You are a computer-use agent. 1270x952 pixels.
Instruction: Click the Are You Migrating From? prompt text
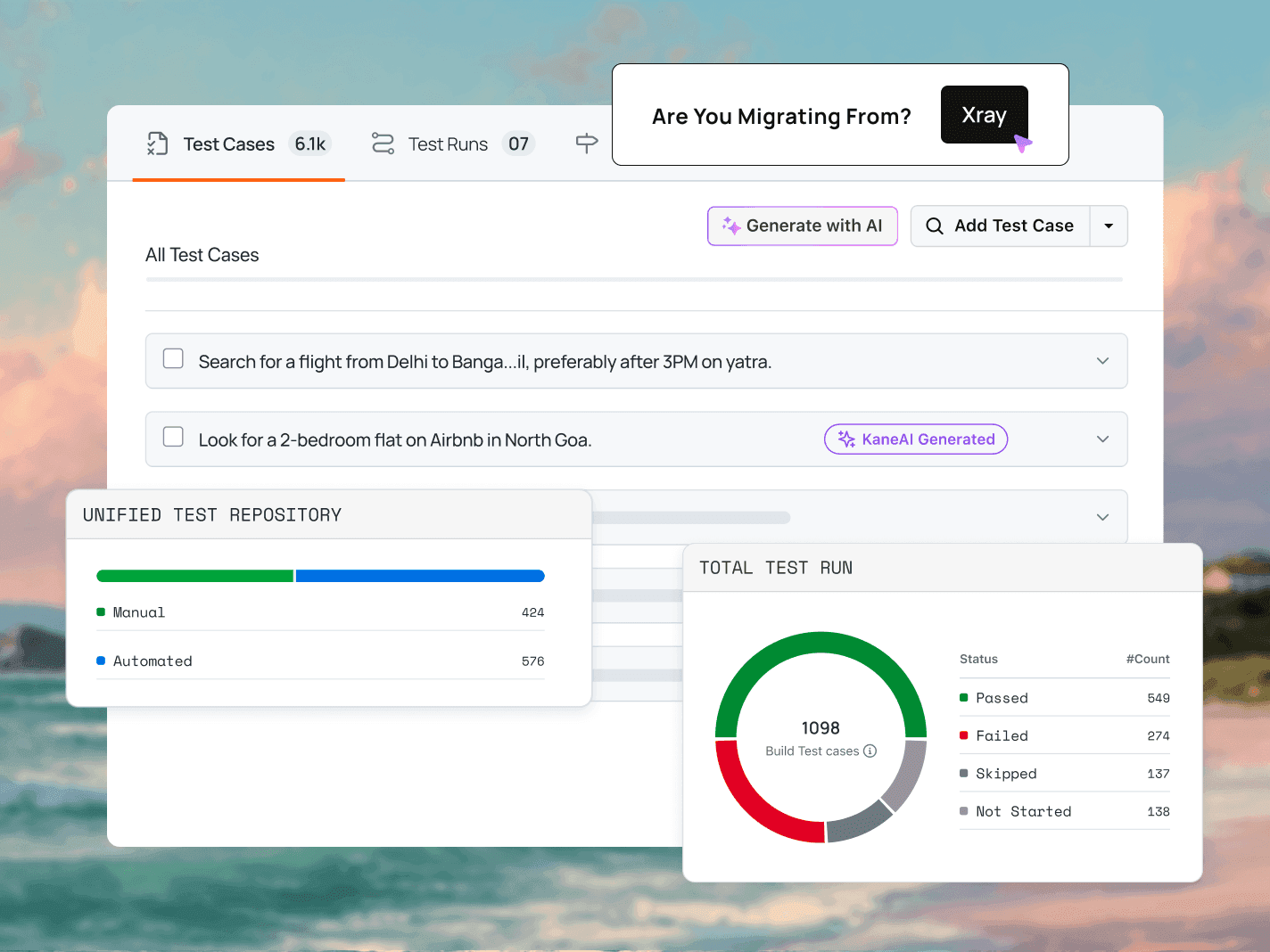(x=781, y=117)
